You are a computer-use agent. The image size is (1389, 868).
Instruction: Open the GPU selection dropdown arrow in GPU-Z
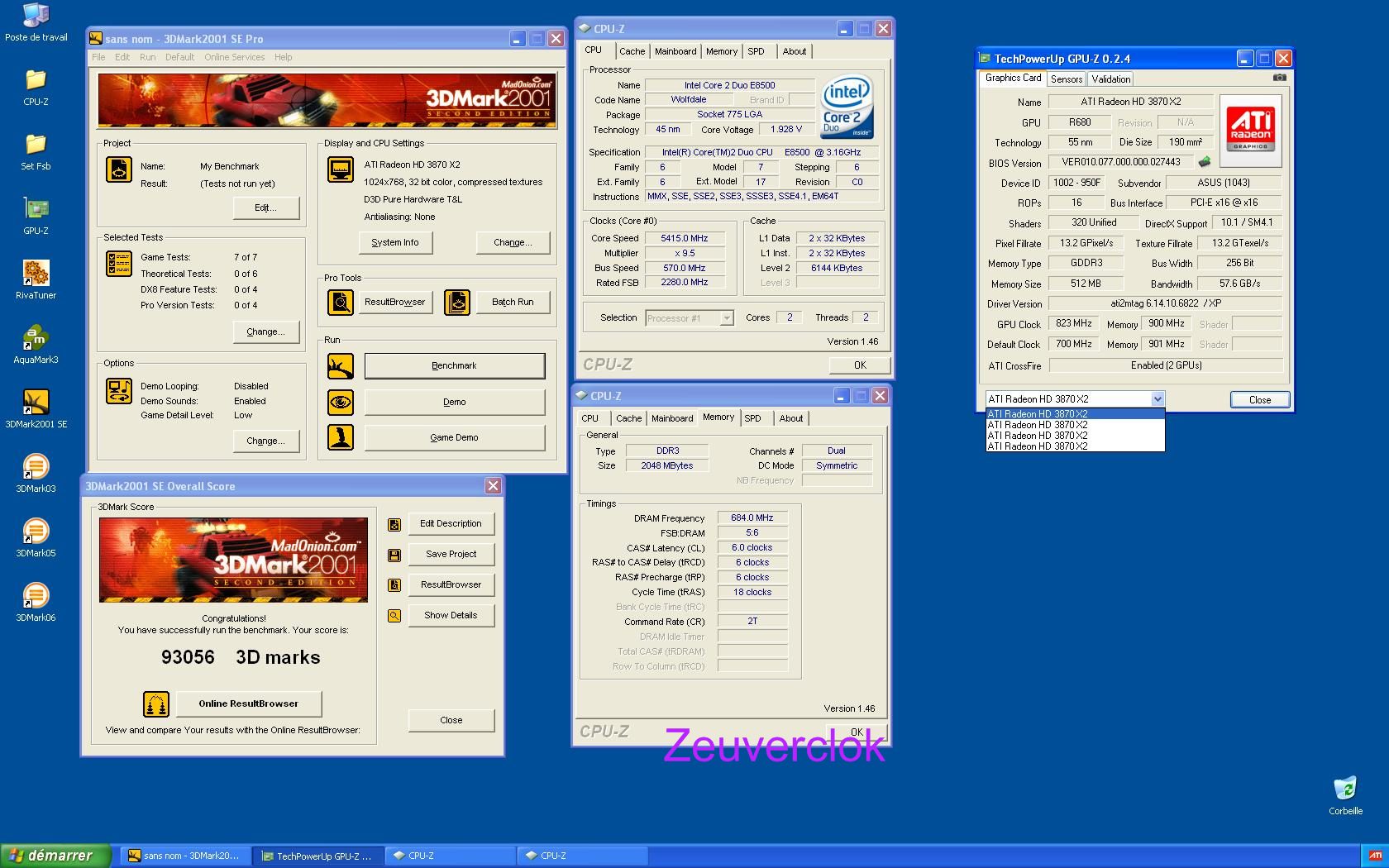coord(1157,399)
